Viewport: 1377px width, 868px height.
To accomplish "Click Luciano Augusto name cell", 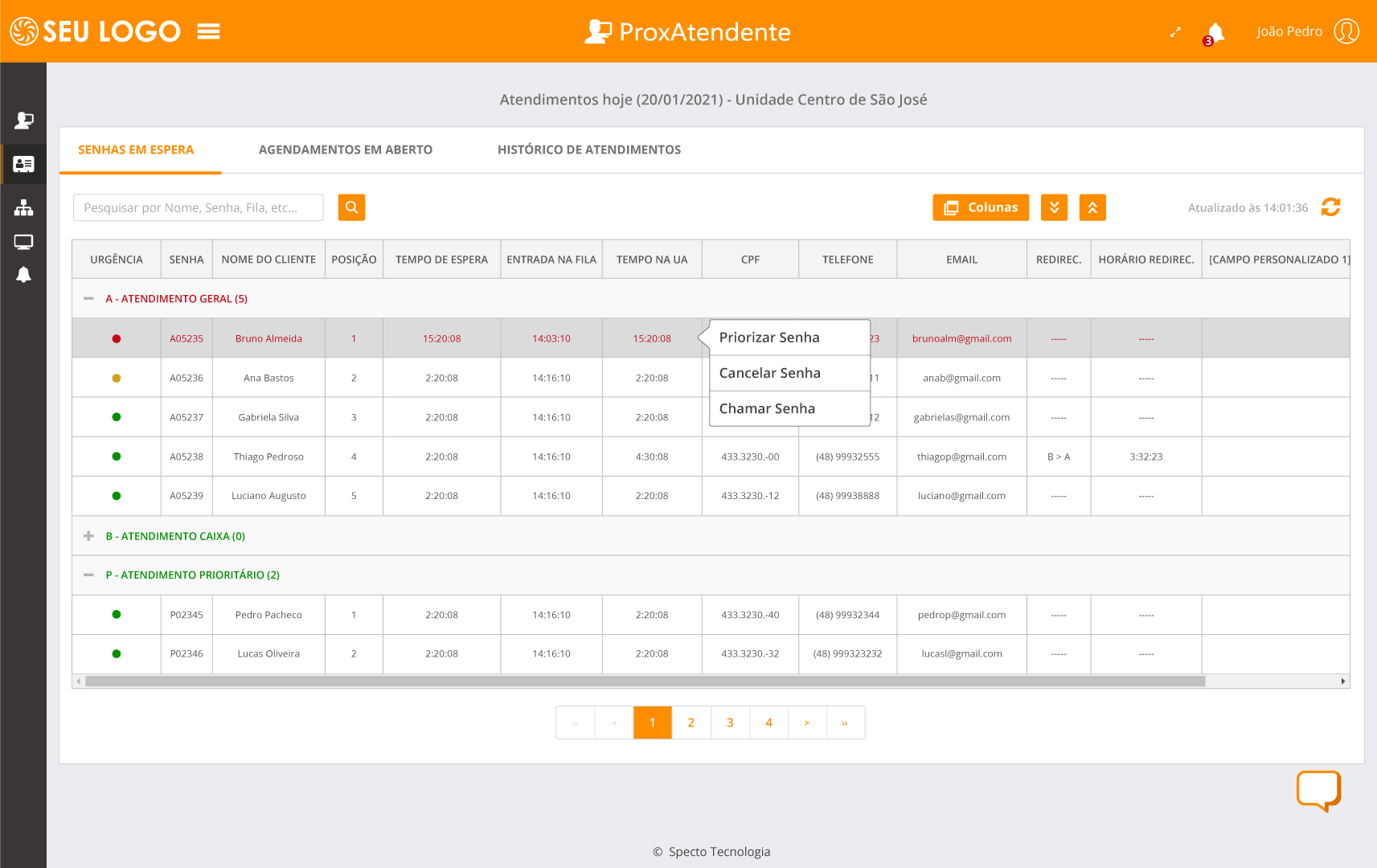I will (268, 496).
